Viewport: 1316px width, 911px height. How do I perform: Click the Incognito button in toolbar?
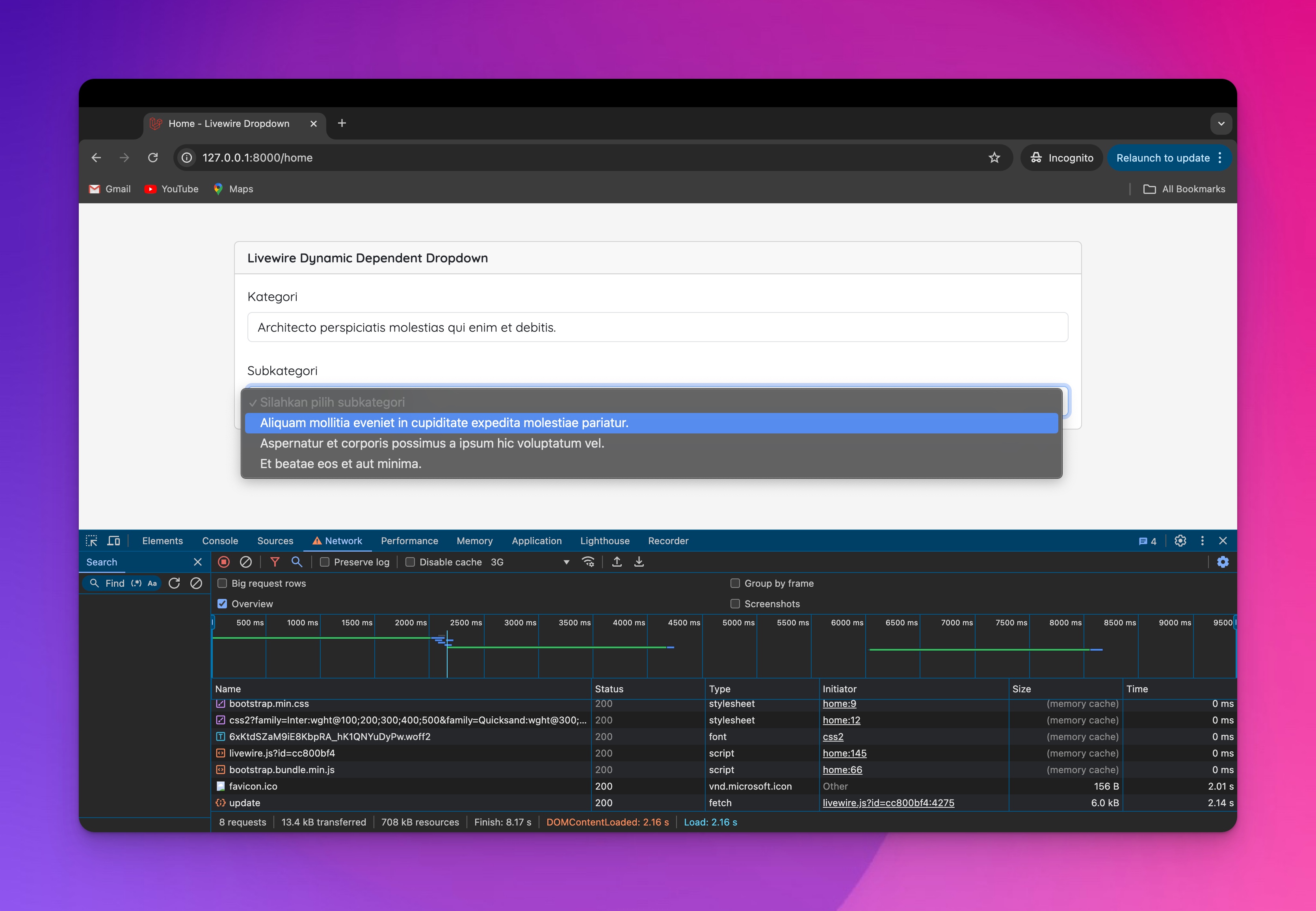coord(1064,158)
